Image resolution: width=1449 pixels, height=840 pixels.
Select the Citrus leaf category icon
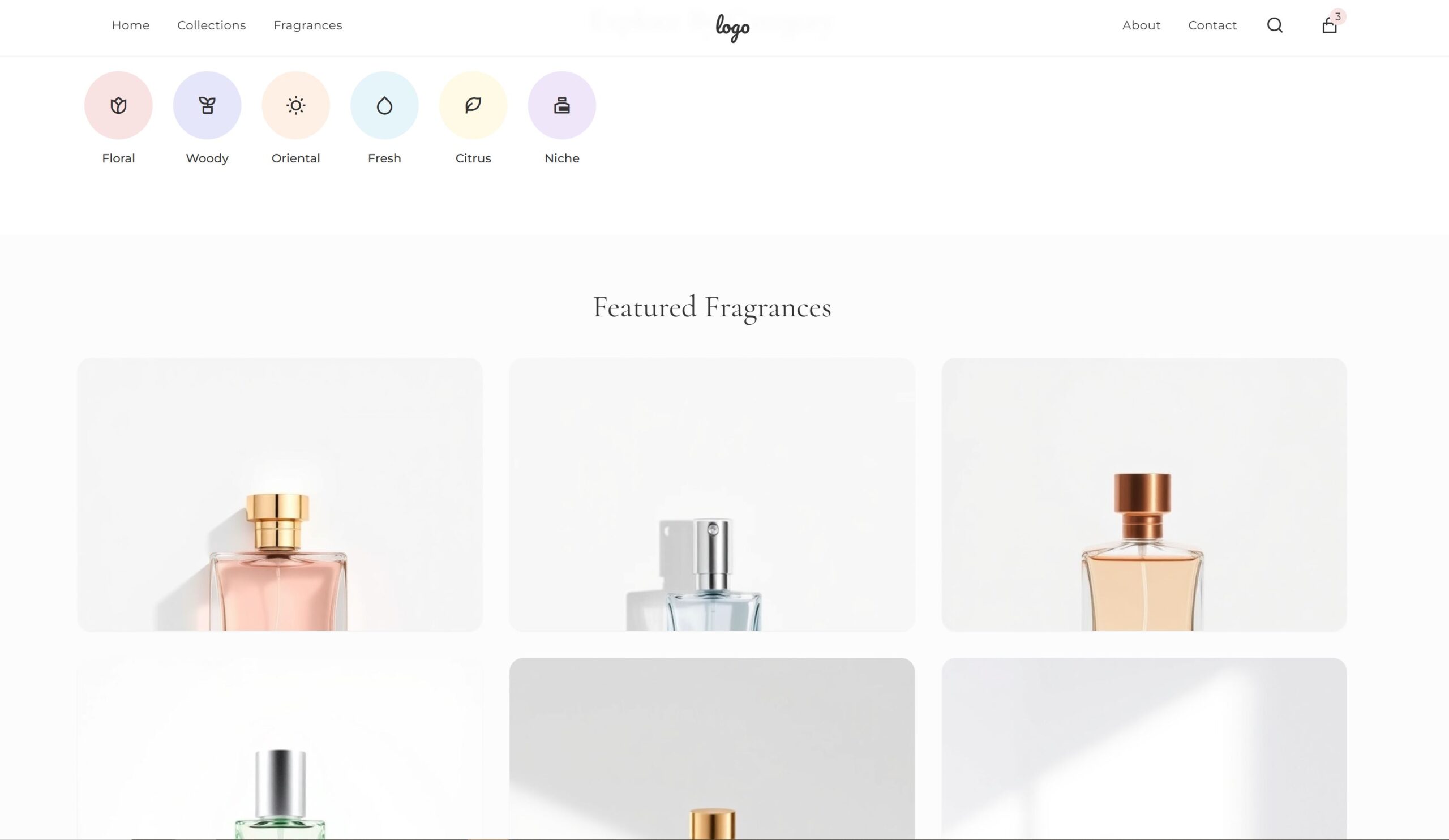click(473, 105)
